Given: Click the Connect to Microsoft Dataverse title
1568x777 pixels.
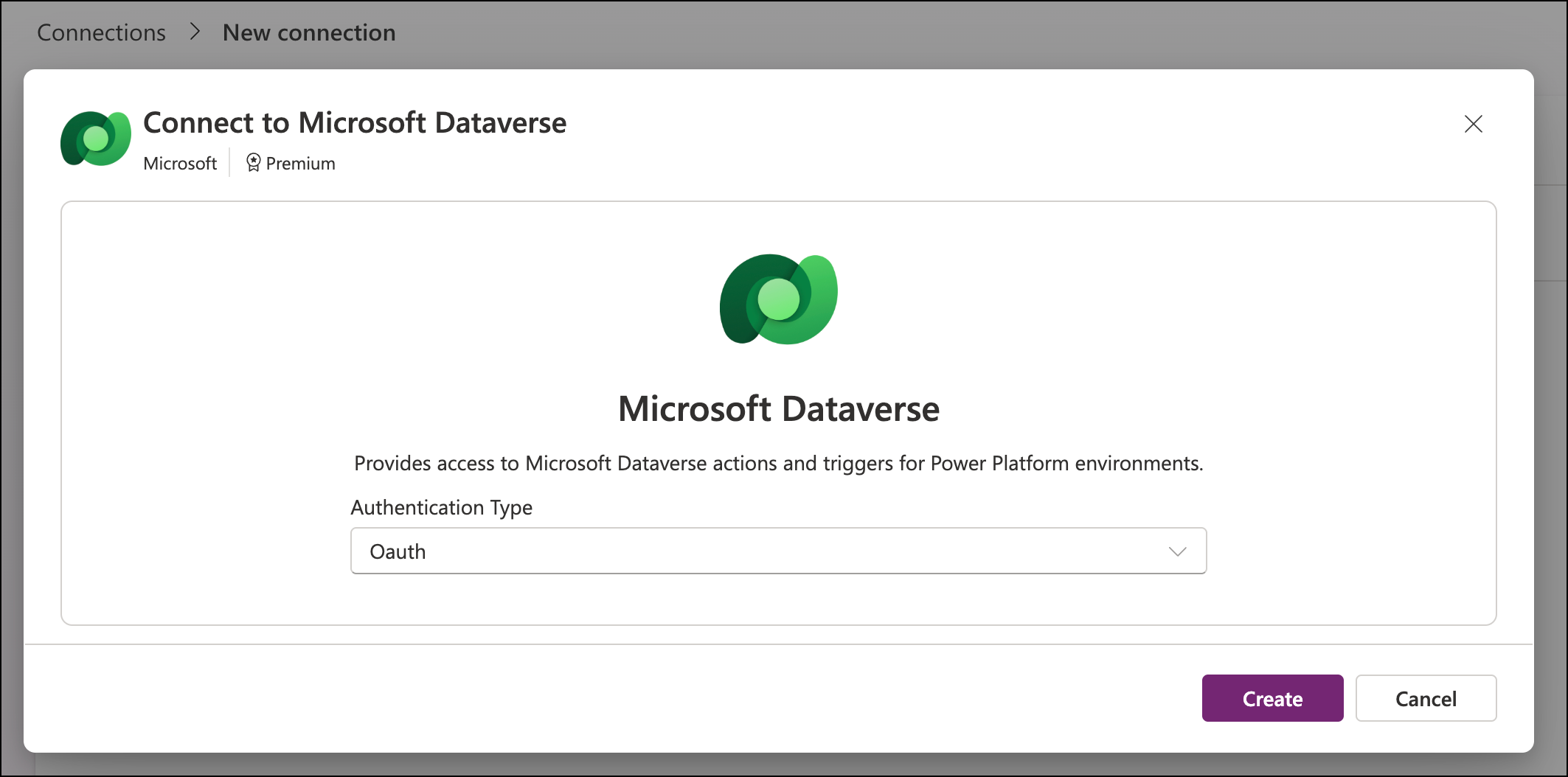Looking at the screenshot, I should point(355,122).
